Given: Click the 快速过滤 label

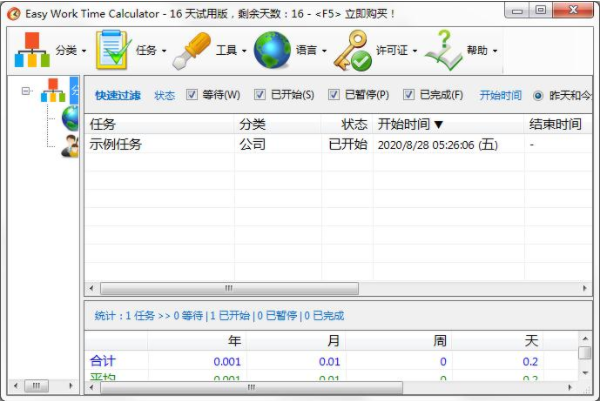Looking at the screenshot, I should pos(118,95).
